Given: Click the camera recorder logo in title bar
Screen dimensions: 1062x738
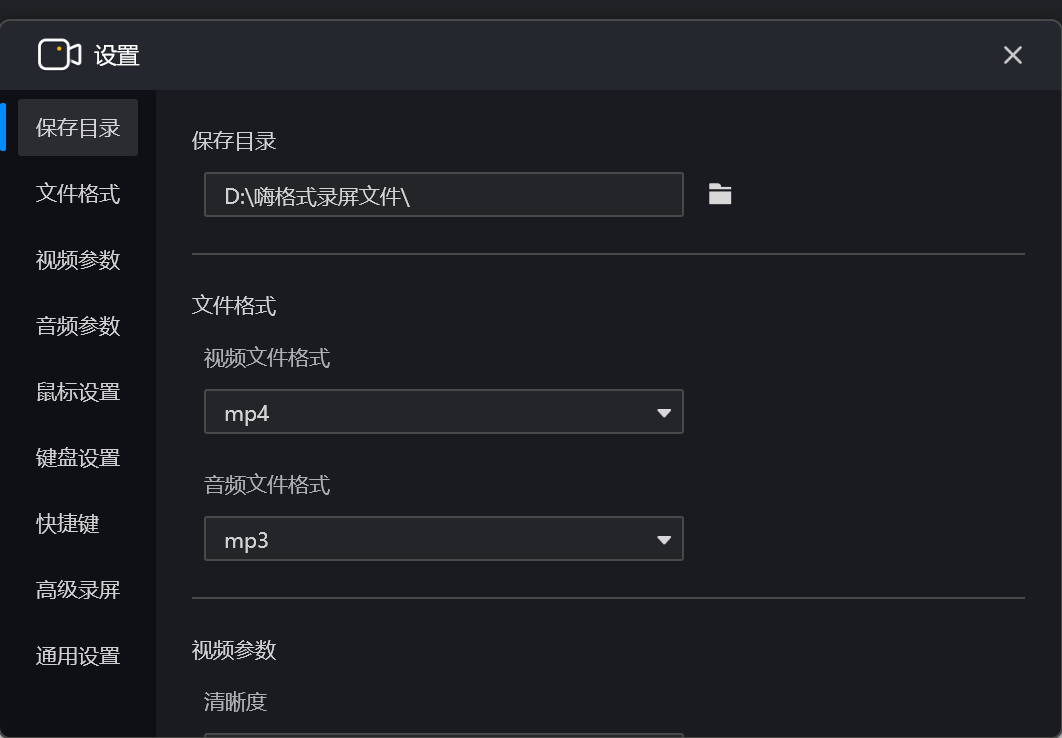Looking at the screenshot, I should click(57, 55).
